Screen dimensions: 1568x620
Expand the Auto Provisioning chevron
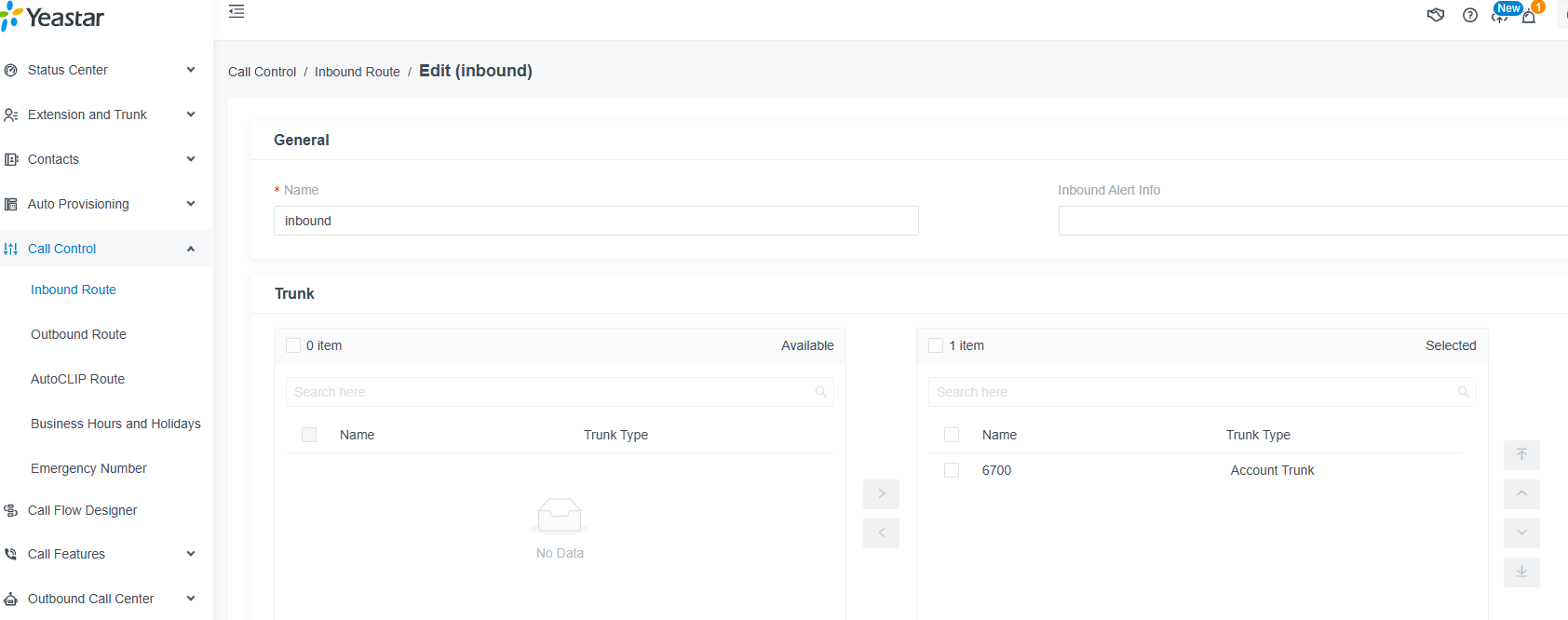coord(191,204)
